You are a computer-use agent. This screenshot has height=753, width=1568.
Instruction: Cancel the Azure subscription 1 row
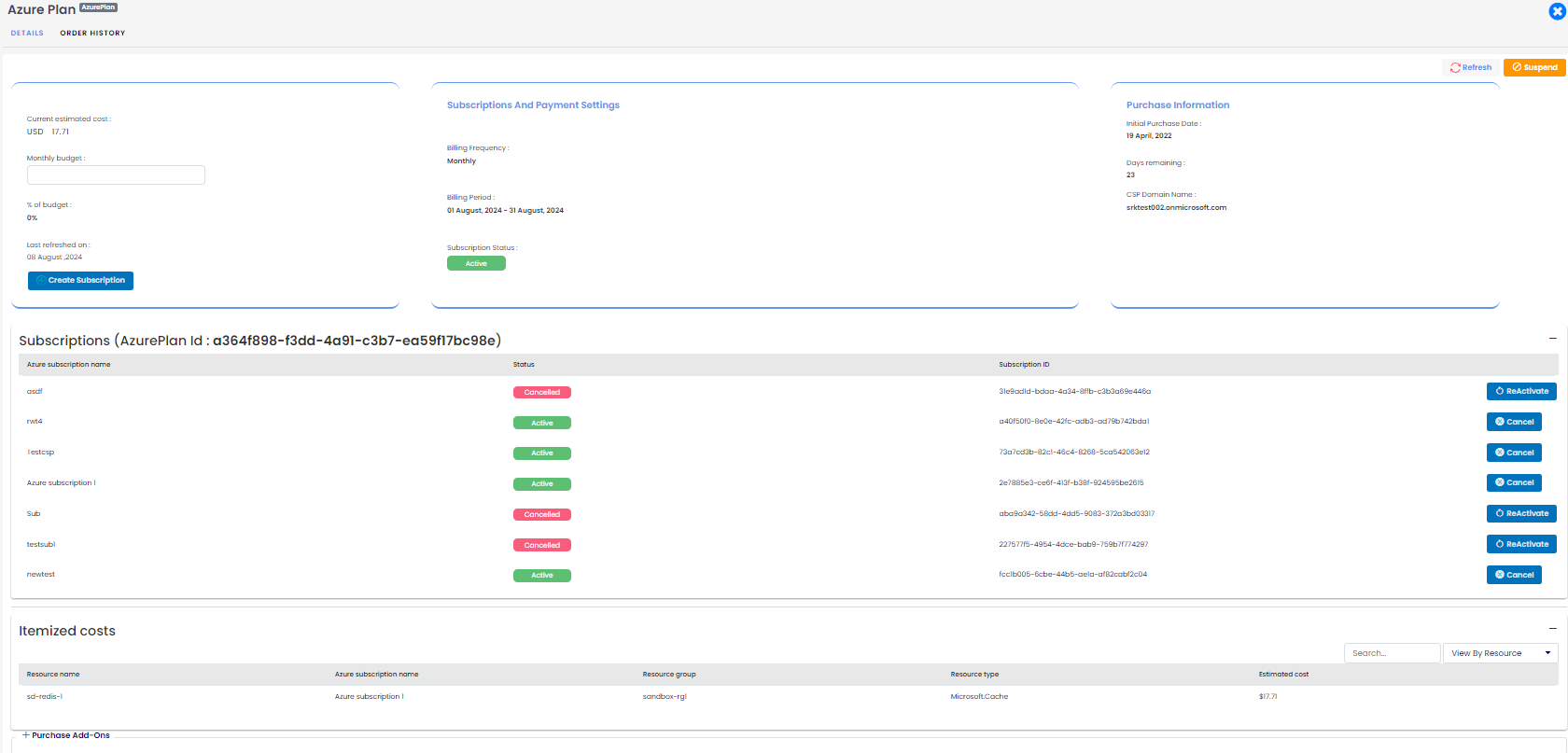click(1514, 482)
